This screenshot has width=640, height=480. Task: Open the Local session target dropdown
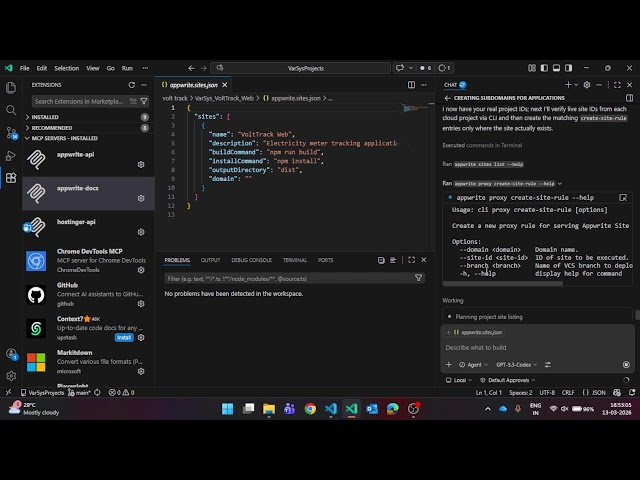(459, 380)
